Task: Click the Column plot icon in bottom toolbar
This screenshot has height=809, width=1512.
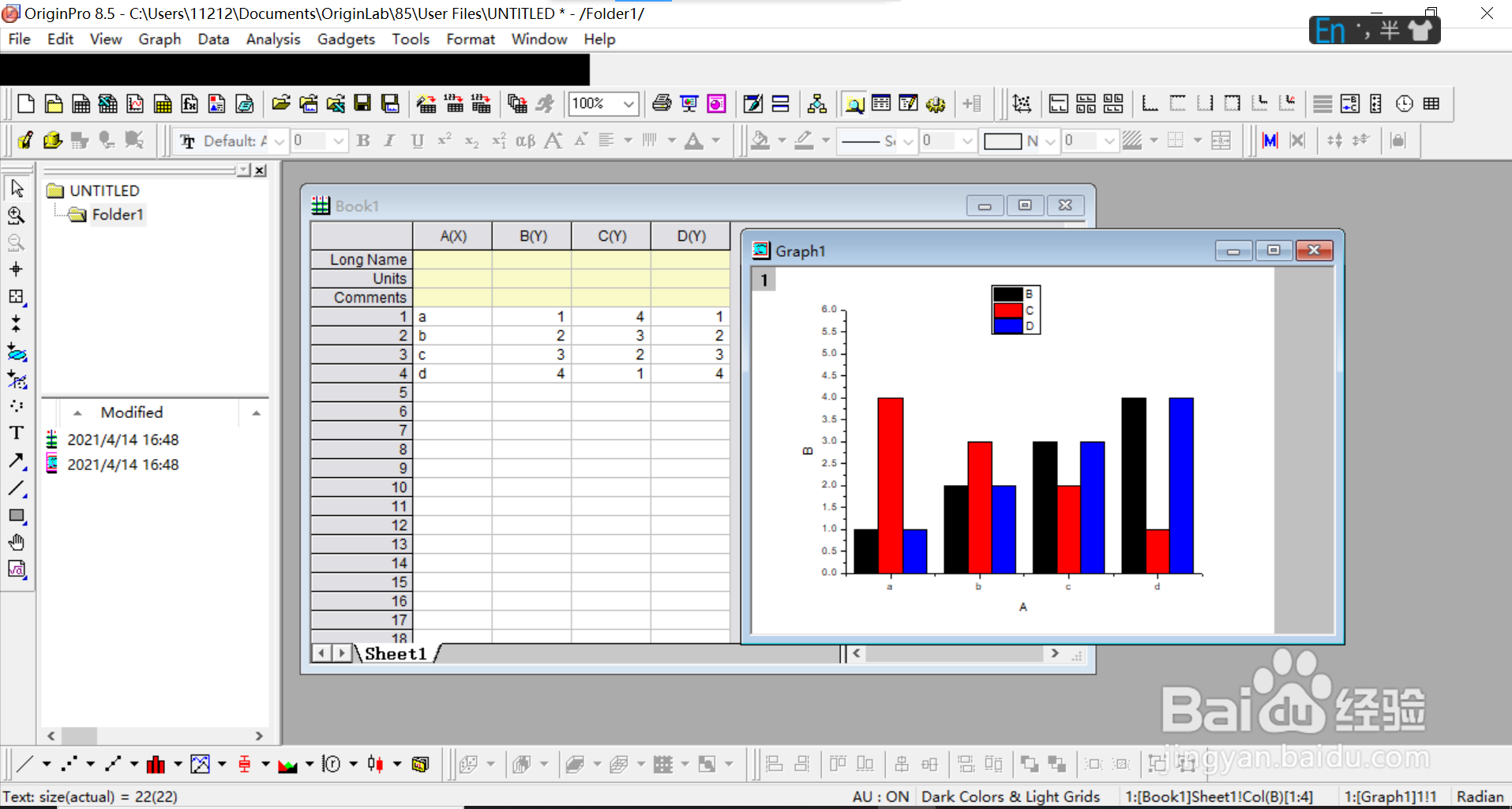Action: click(156, 764)
